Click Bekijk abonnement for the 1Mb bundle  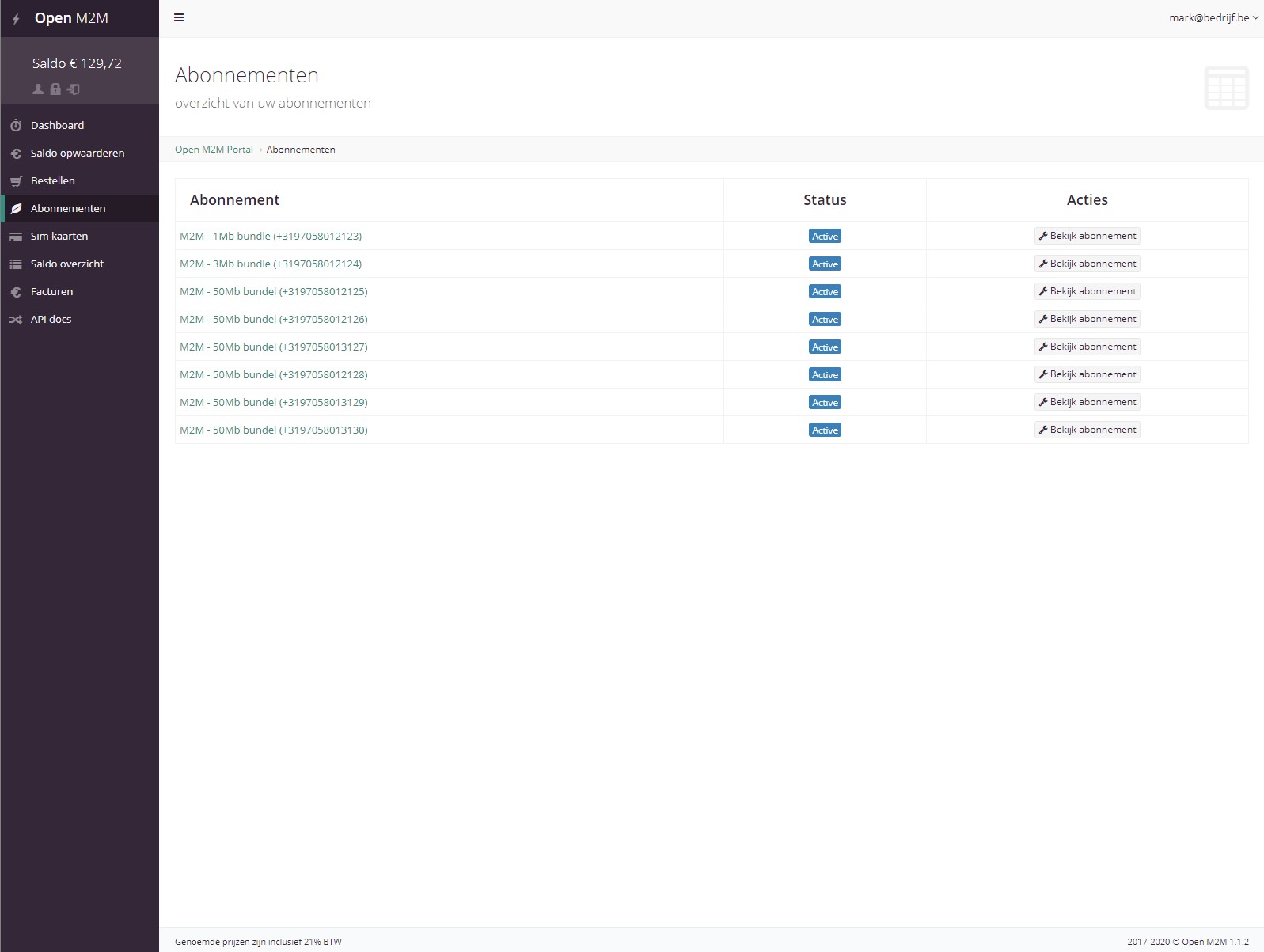[1087, 236]
